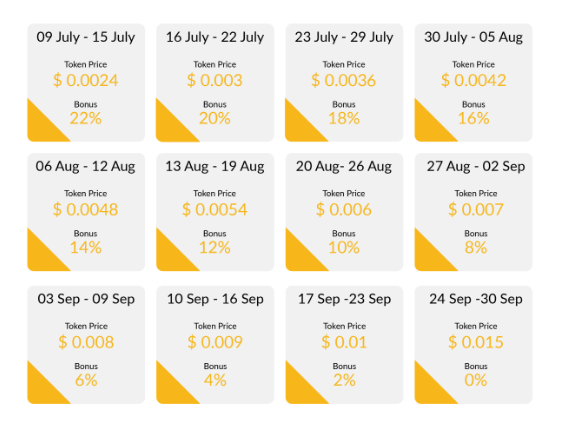The image size is (566, 430).
Task: Click the yellow triangle on 20 Aug - 26 Aug card
Action: (300, 256)
